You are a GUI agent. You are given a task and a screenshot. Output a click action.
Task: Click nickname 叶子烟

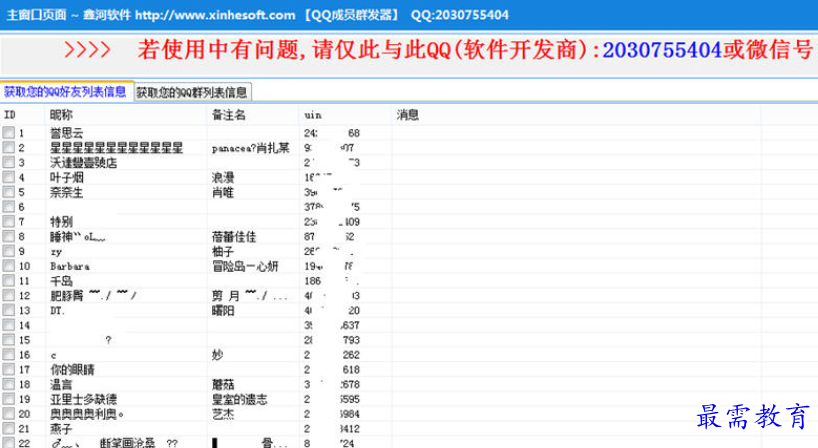67,177
